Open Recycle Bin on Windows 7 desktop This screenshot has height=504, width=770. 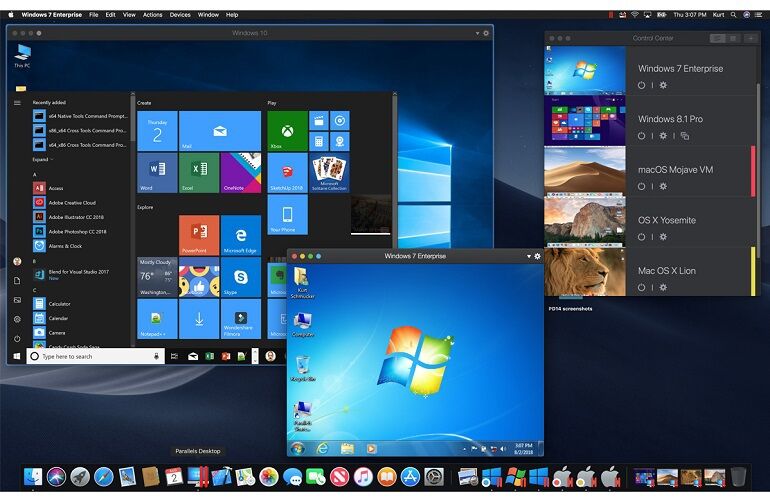pyautogui.click(x=303, y=368)
